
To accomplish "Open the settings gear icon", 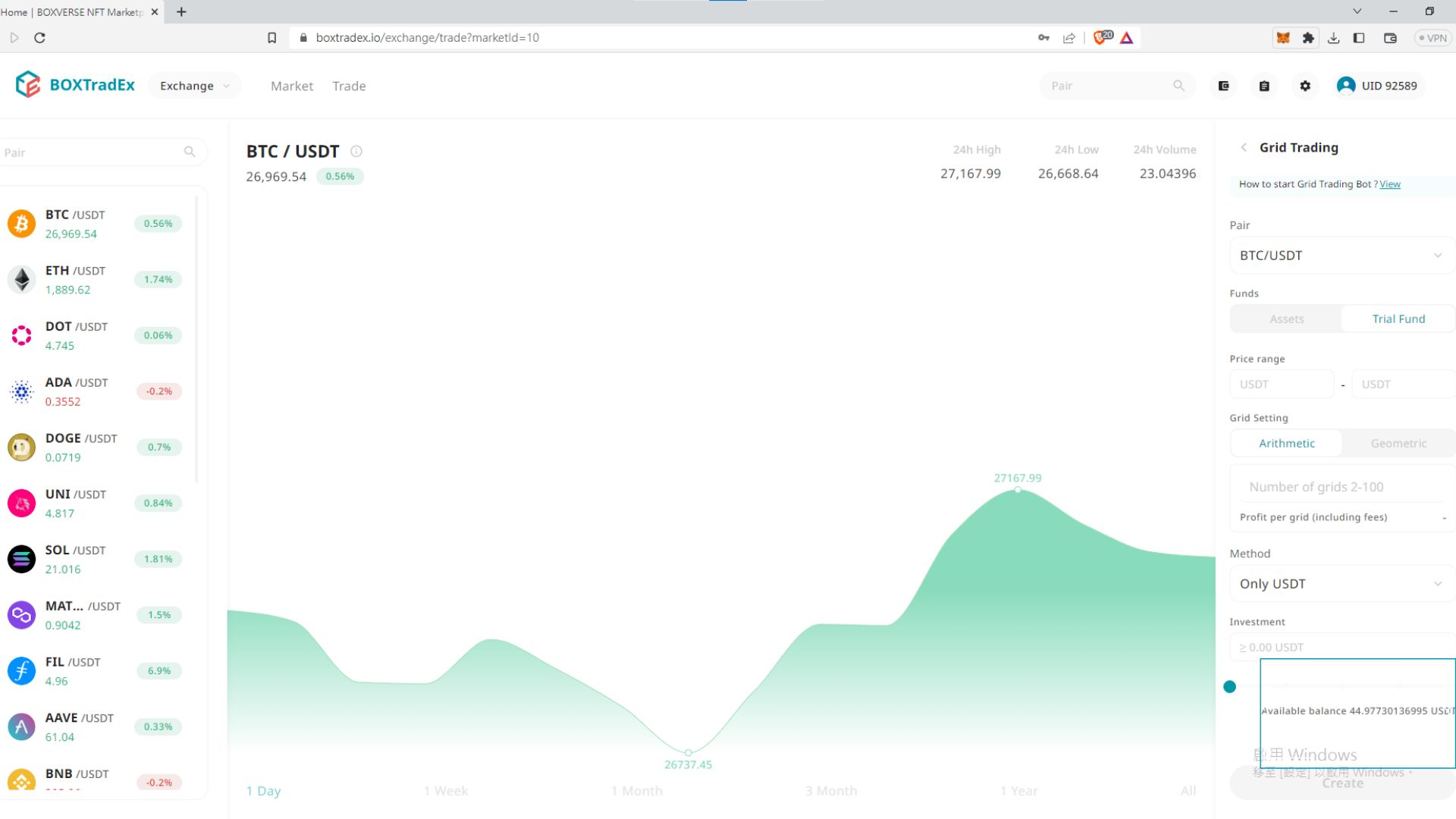I will pyautogui.click(x=1305, y=86).
